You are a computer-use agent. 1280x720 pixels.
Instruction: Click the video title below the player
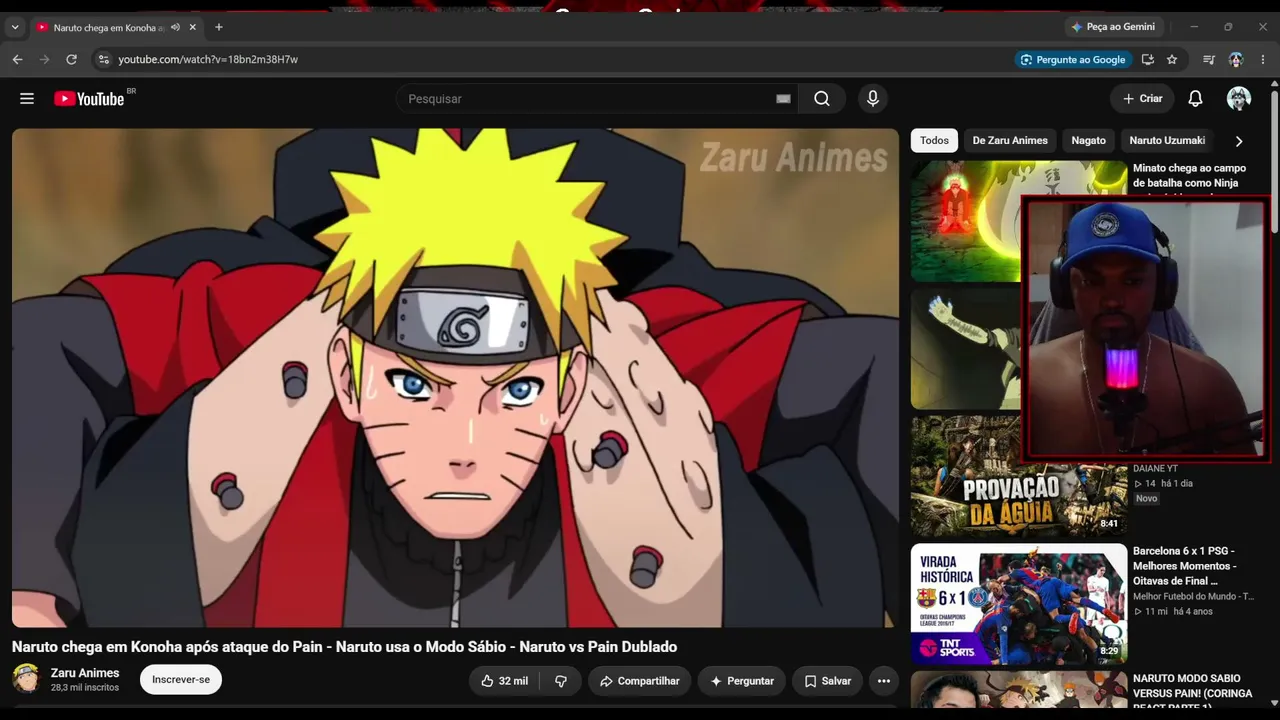coord(345,647)
